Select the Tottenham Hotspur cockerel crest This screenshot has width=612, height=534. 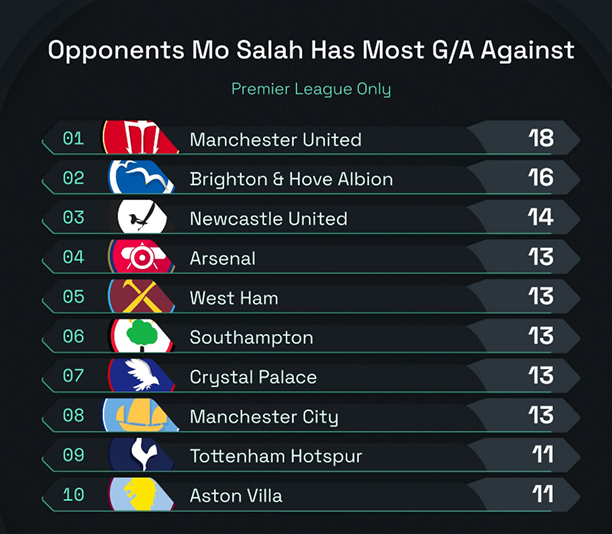pyautogui.click(x=142, y=456)
